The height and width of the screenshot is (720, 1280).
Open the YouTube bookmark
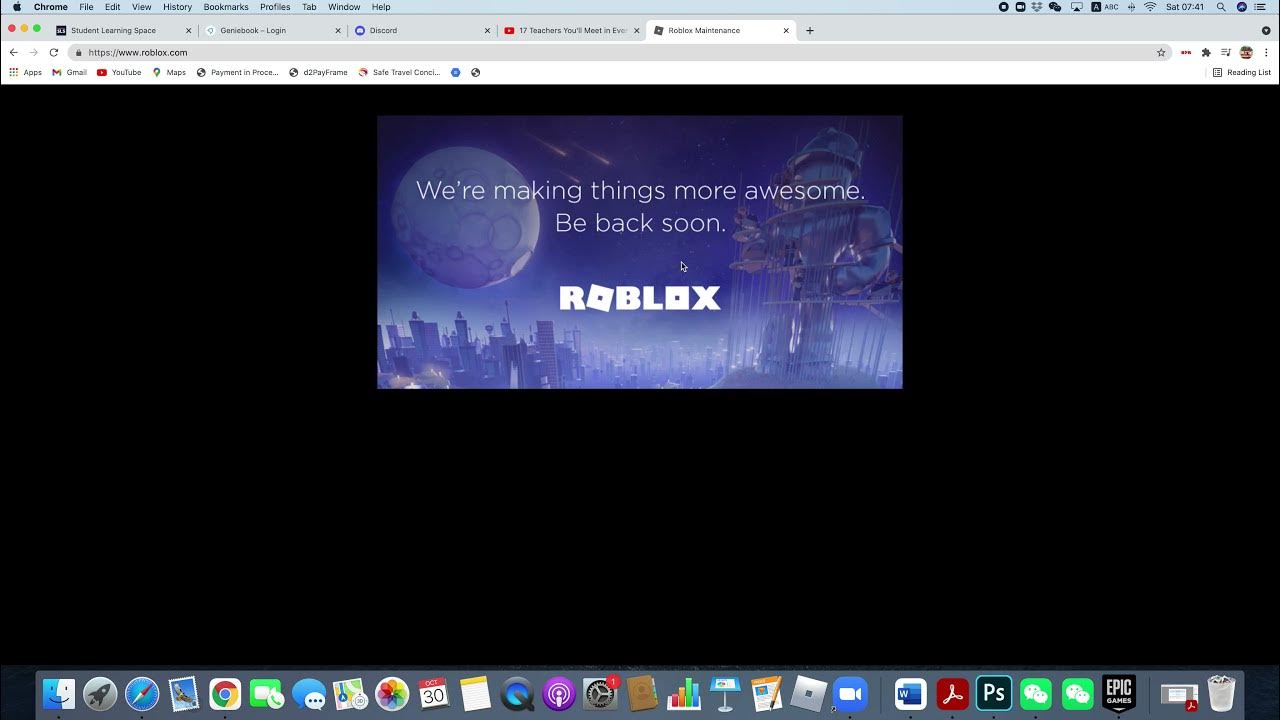119,72
